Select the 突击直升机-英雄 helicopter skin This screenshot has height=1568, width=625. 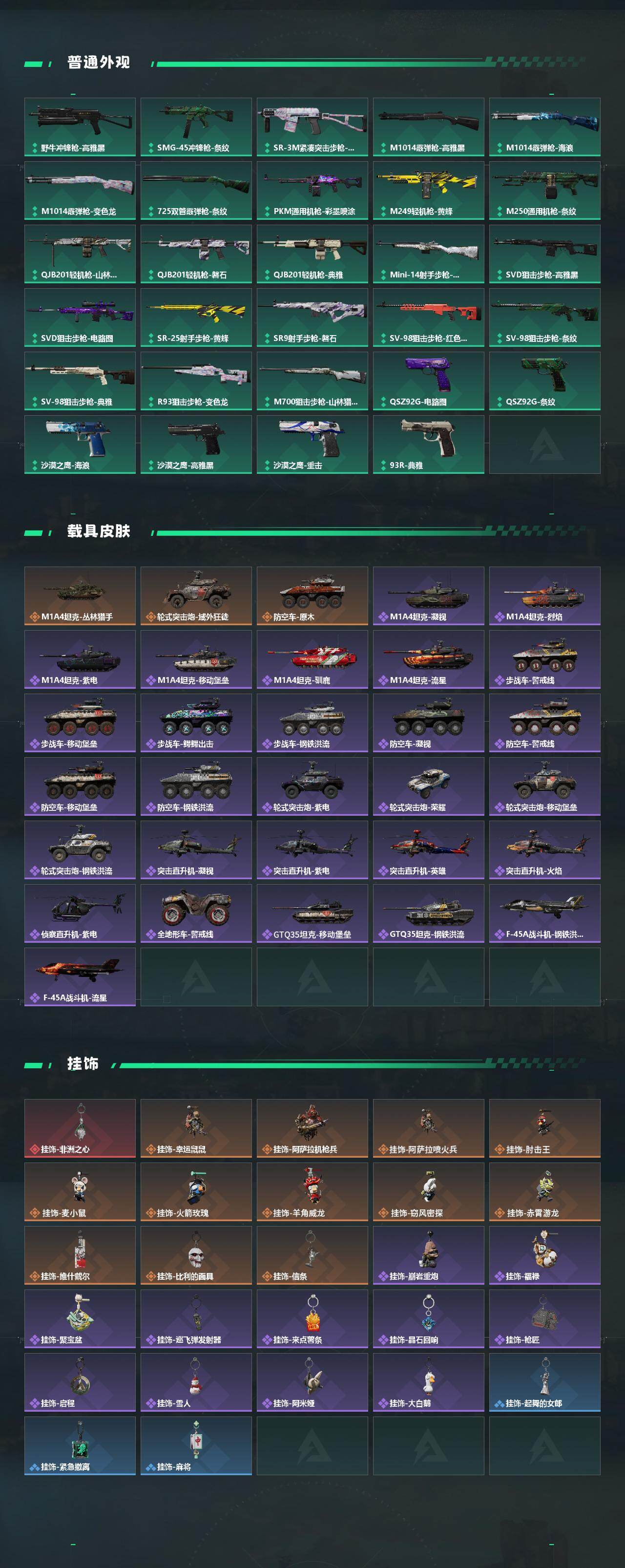[x=428, y=850]
